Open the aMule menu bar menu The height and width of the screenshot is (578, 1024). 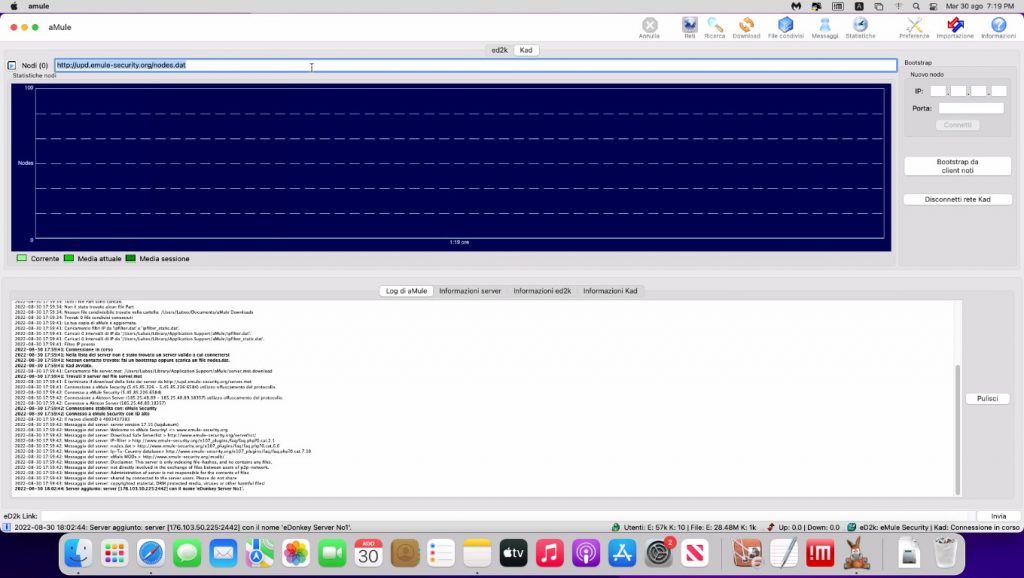click(38, 5)
